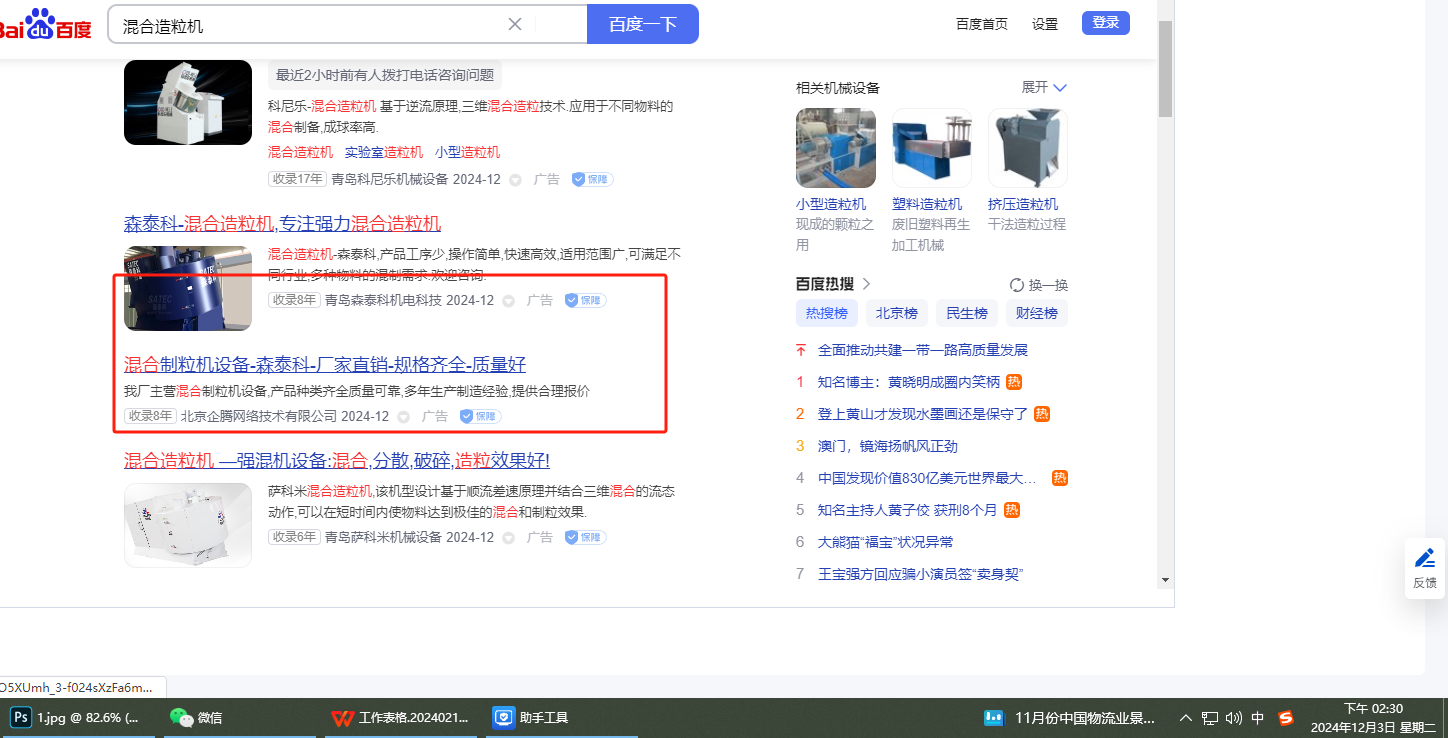Switch to the 财经榜 tab

1037,313
